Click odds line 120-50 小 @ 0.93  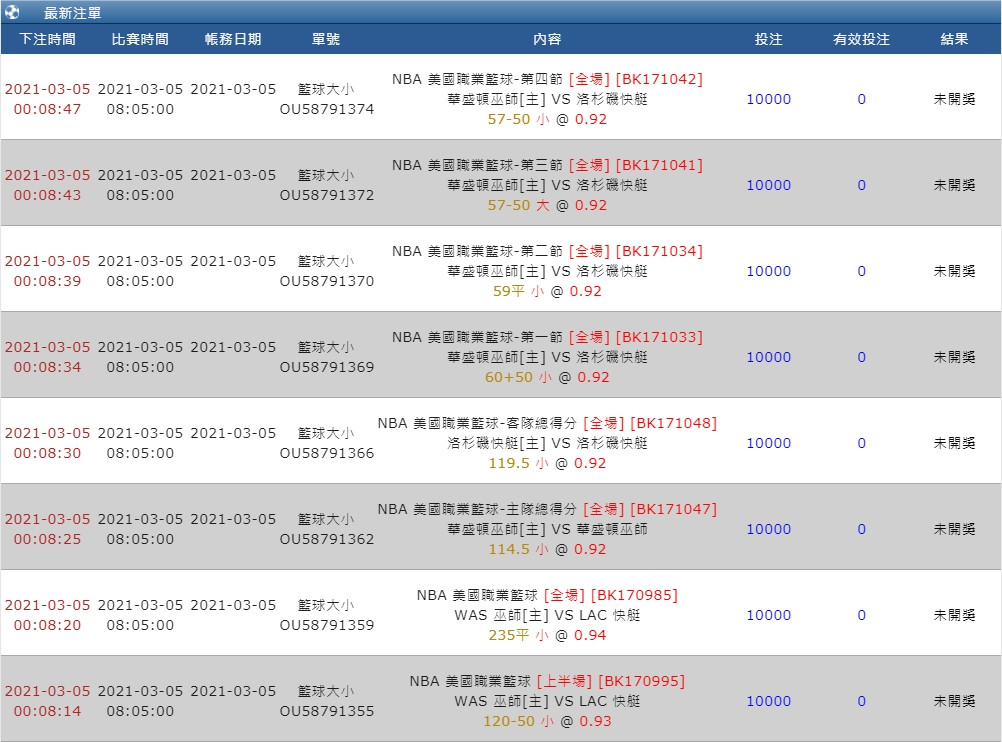(547, 721)
